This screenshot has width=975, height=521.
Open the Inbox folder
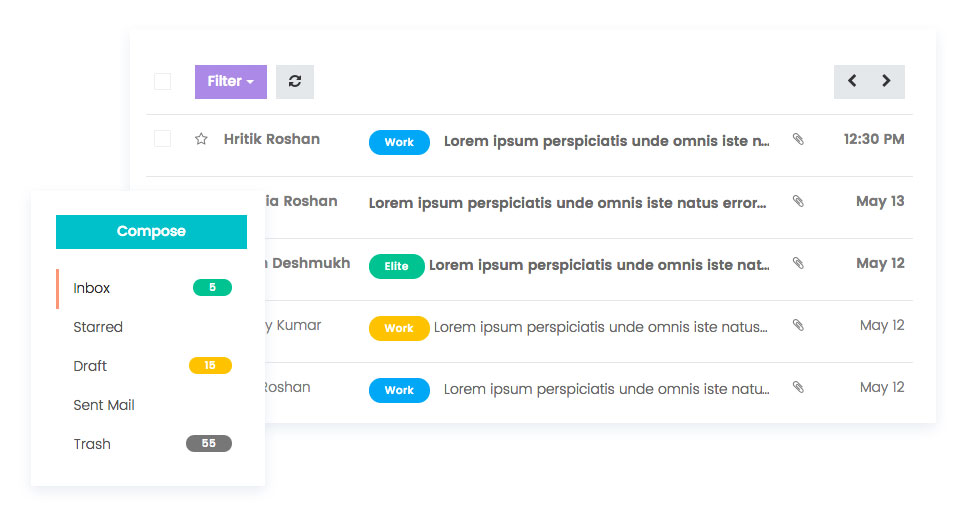coord(92,288)
